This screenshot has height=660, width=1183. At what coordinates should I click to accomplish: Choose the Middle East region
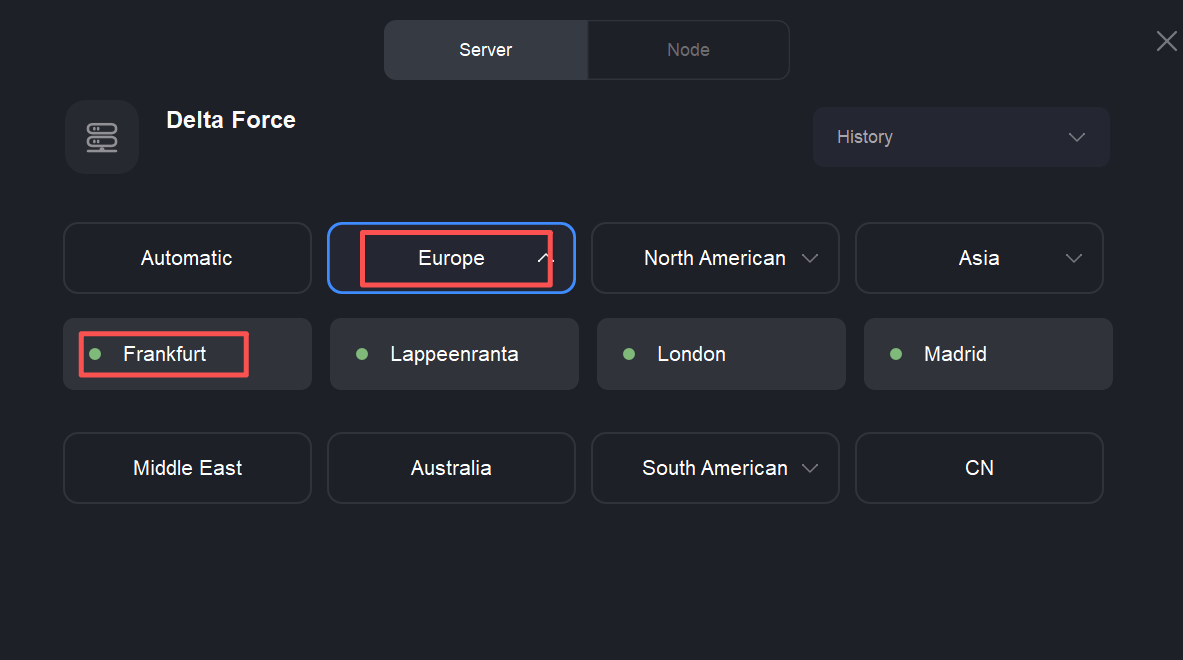pyautogui.click(x=187, y=468)
